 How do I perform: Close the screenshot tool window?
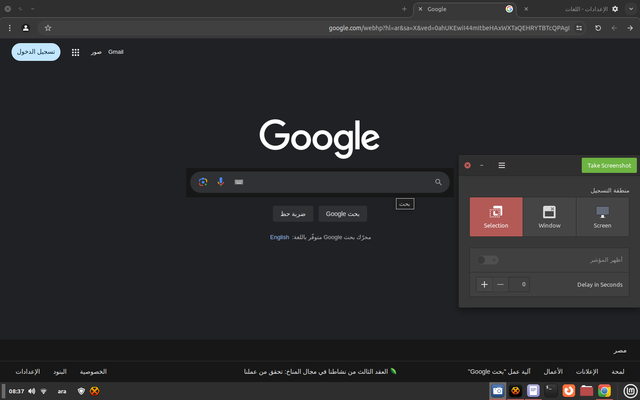point(467,165)
